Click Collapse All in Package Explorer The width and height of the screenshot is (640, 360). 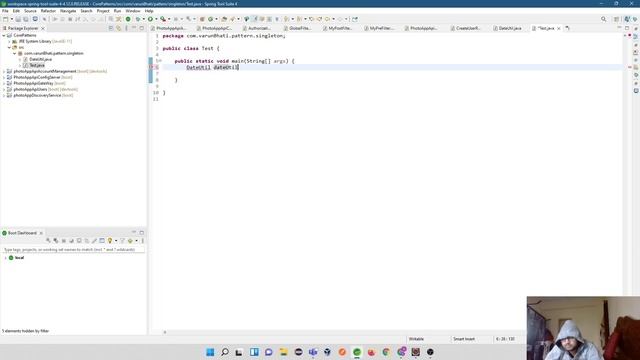click(x=111, y=28)
